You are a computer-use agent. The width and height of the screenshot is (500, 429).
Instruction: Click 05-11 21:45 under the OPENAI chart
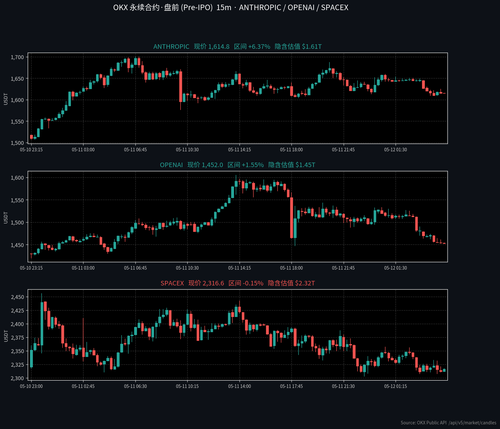point(343,268)
